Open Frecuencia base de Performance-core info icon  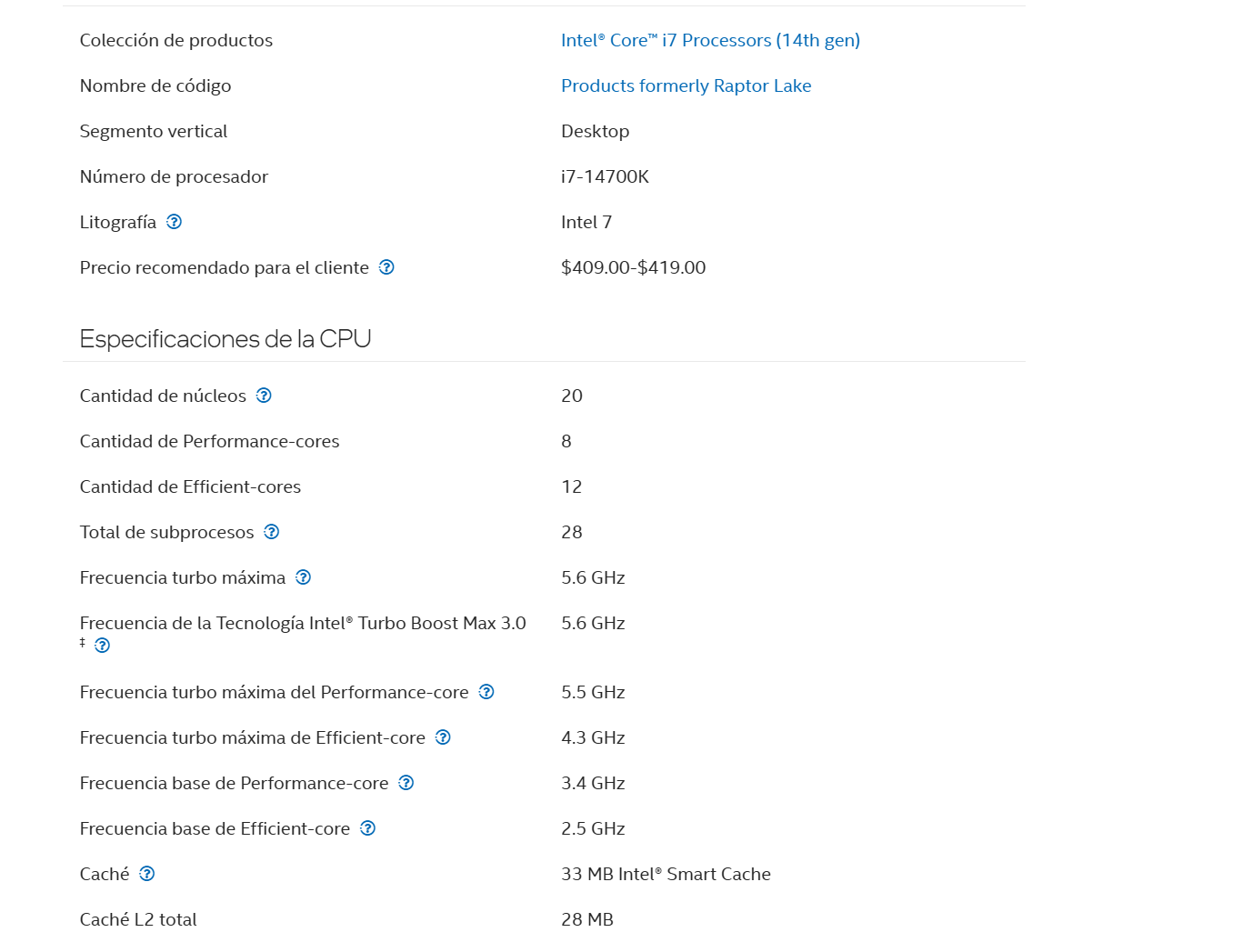(x=406, y=783)
